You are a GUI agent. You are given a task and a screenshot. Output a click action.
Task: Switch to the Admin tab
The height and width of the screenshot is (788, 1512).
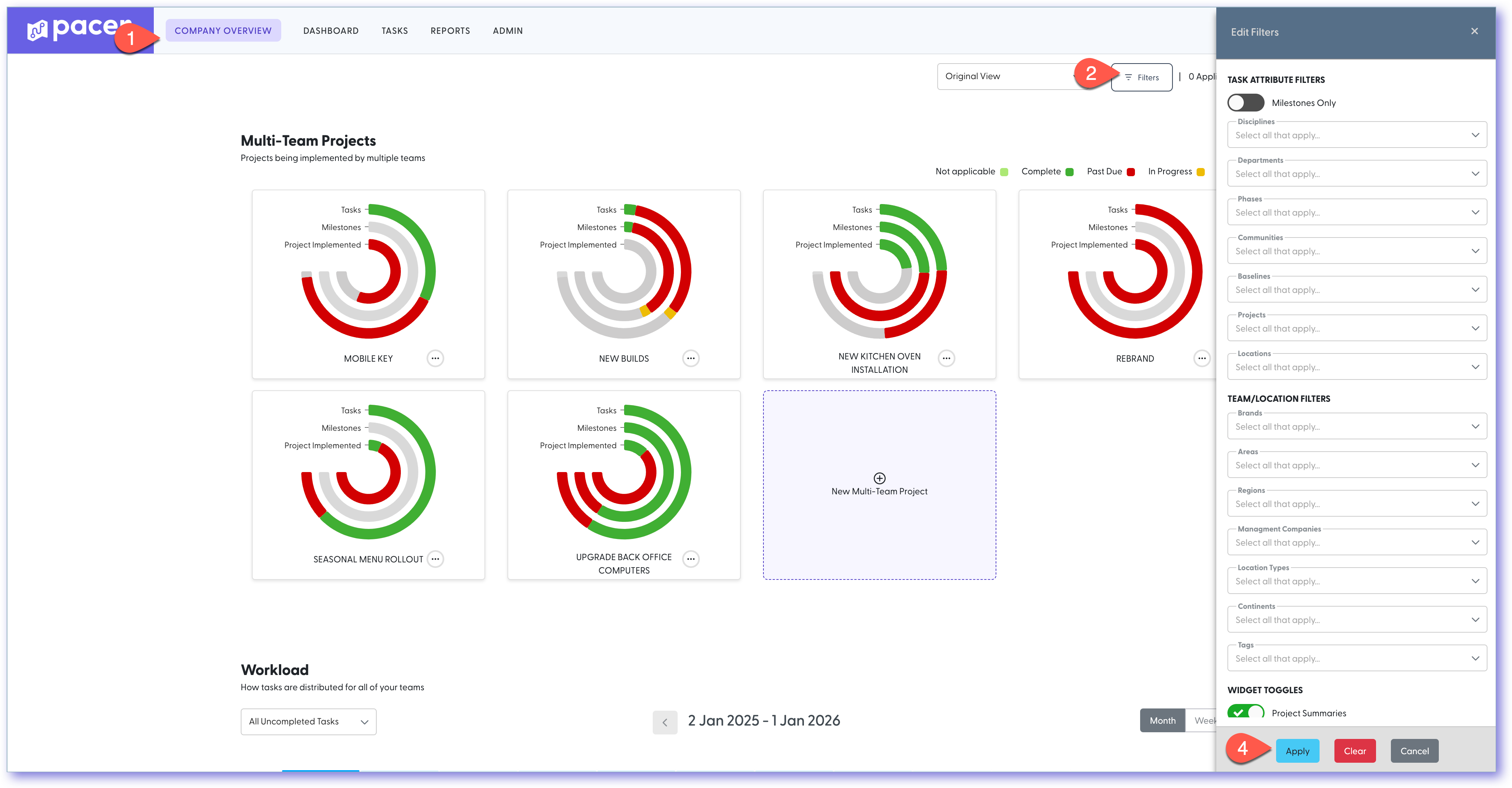pyautogui.click(x=508, y=30)
